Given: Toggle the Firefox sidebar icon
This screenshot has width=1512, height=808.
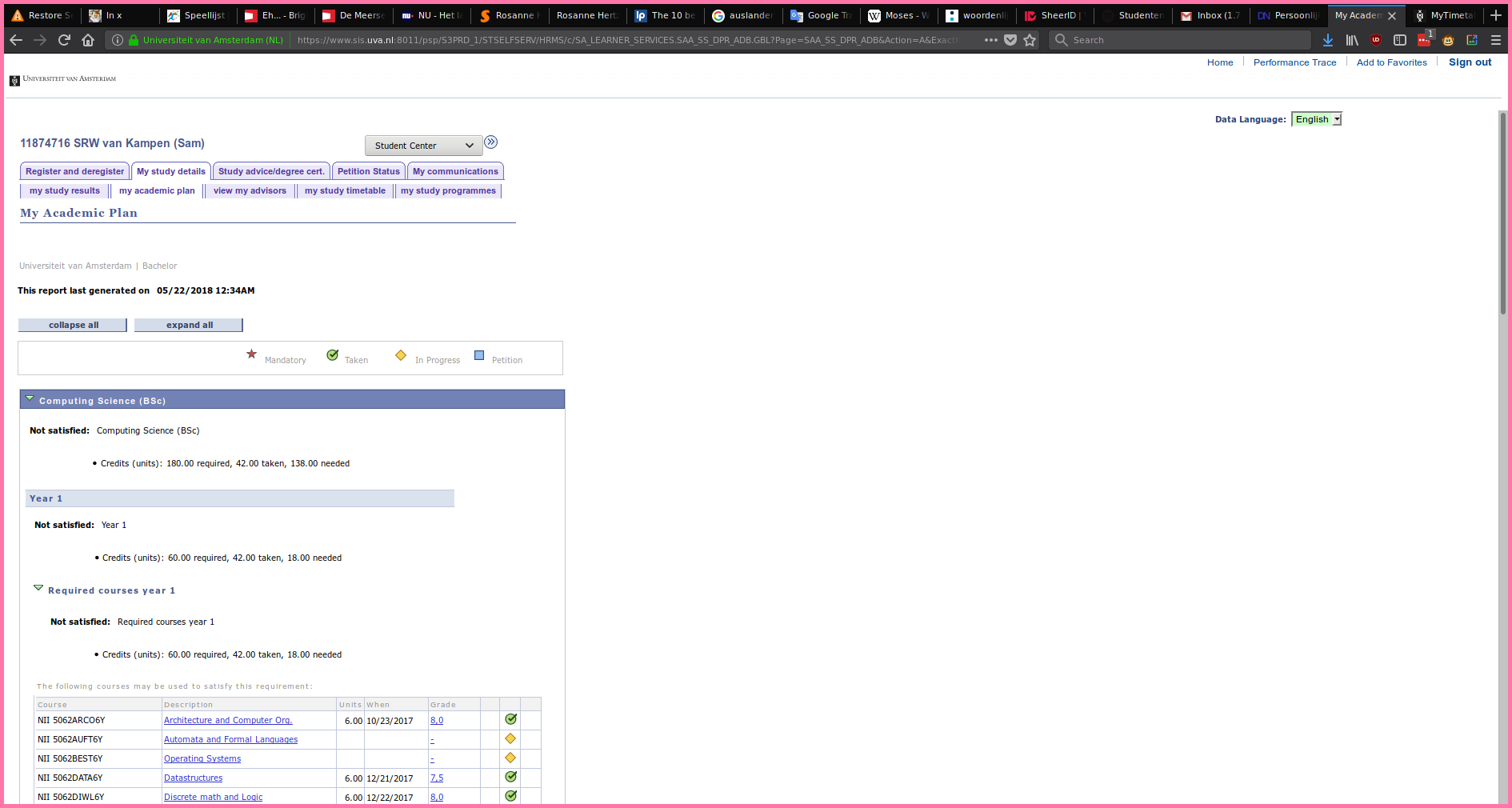Looking at the screenshot, I should (1400, 40).
